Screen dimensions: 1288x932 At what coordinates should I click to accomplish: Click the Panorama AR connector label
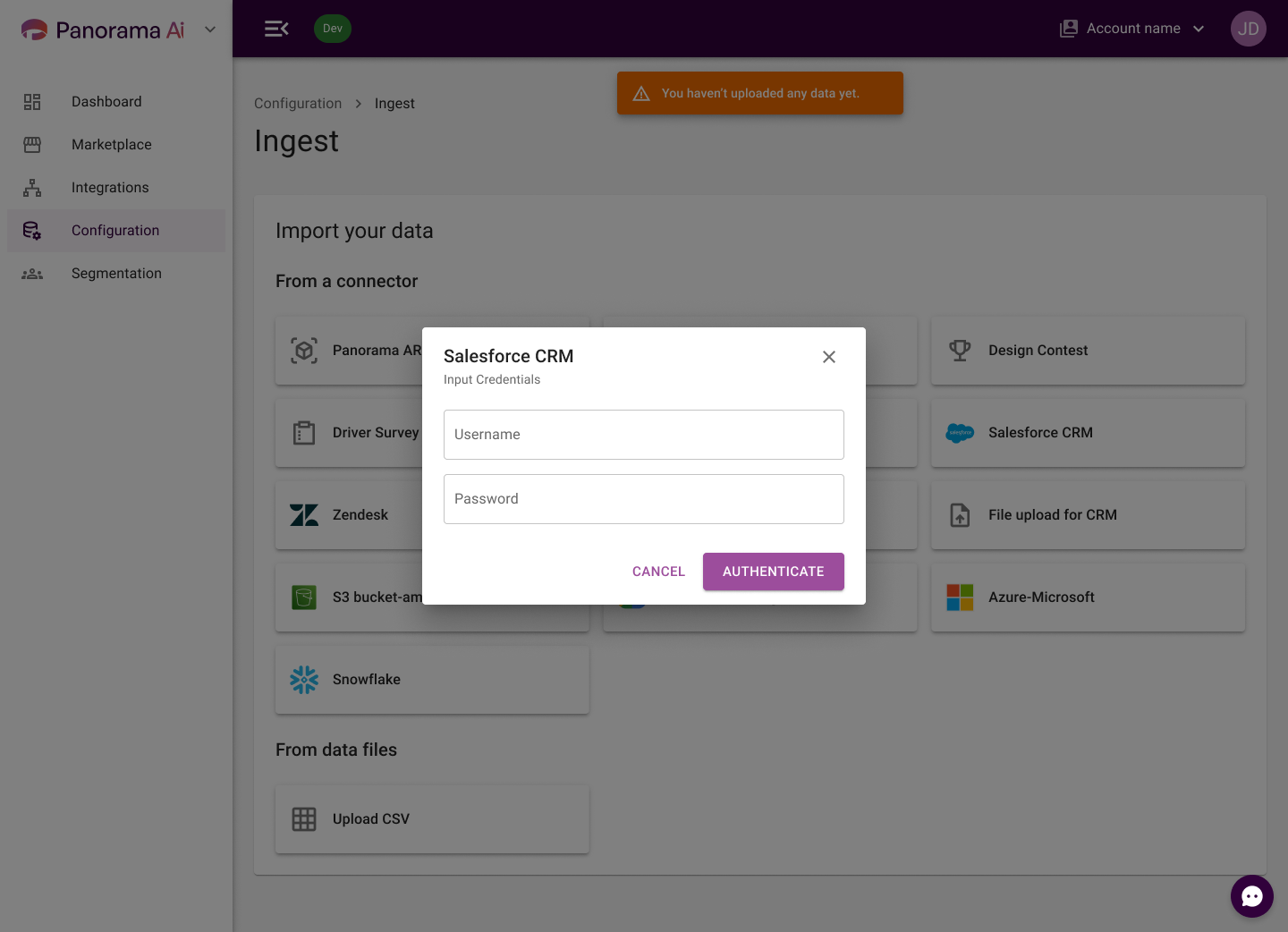coord(377,351)
